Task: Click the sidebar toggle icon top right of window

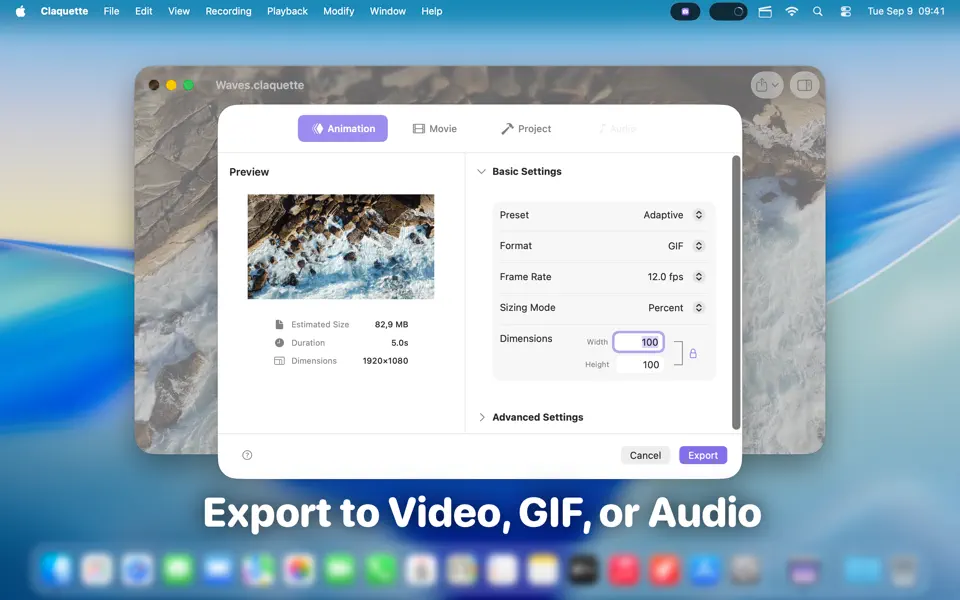Action: click(803, 85)
